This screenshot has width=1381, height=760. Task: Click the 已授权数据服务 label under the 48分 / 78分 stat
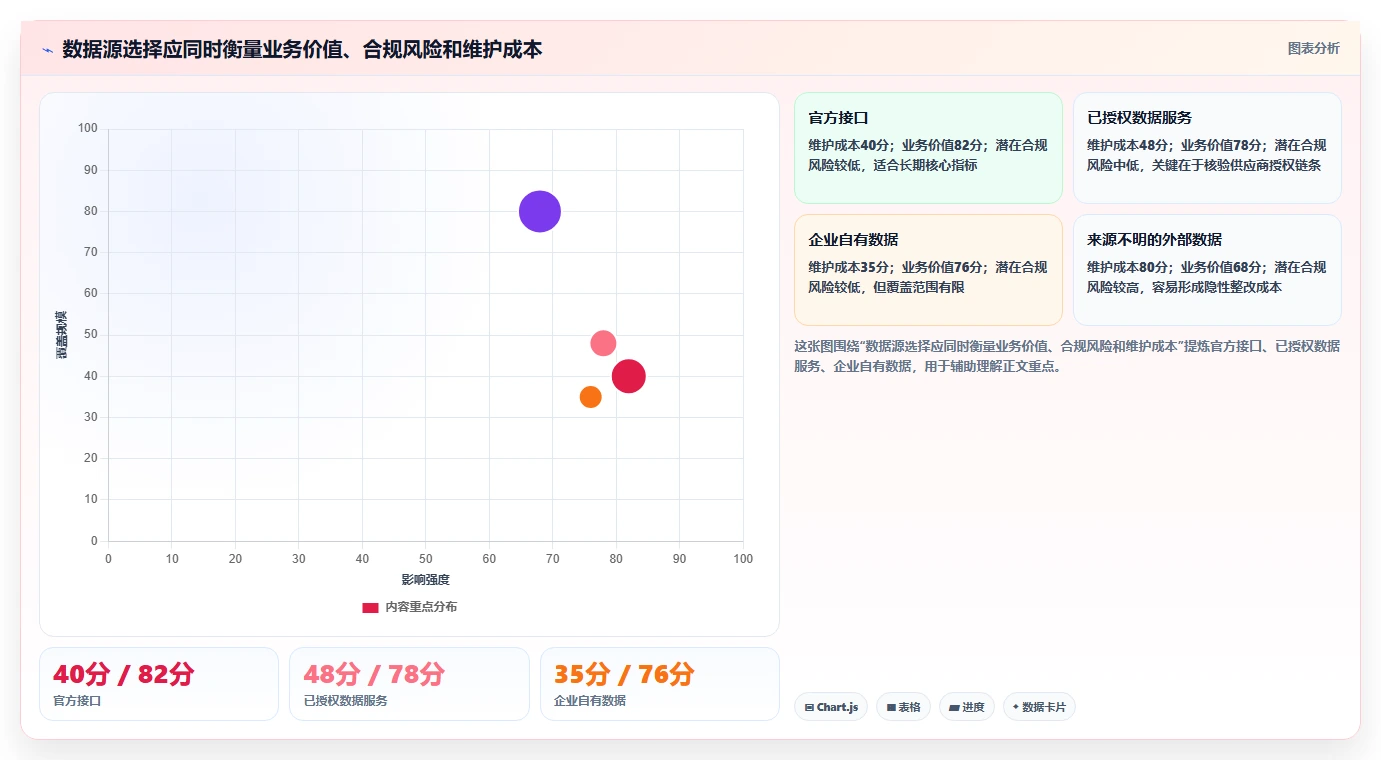[x=345, y=701]
